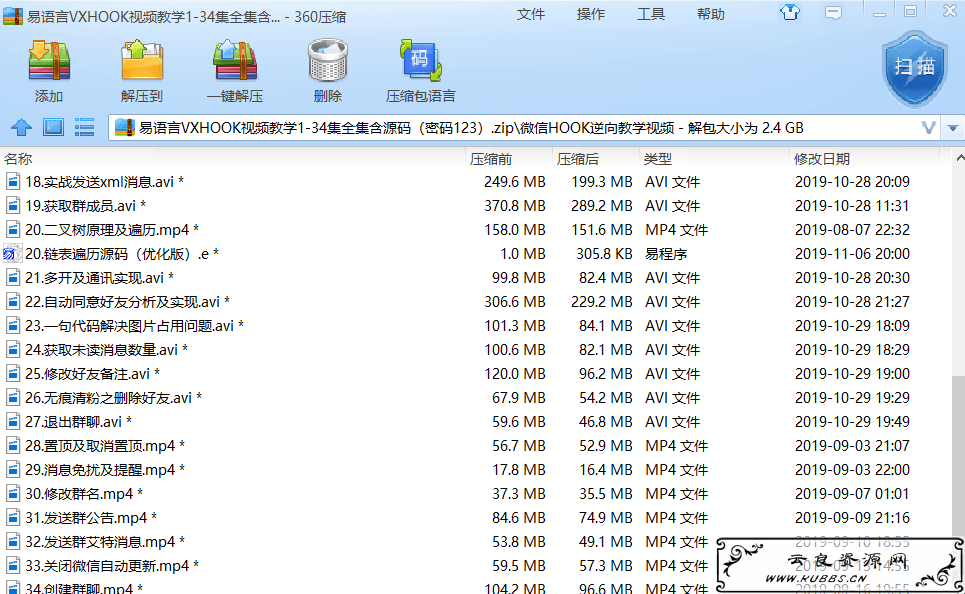
Task: Select file 29.消息免扰及提醒.mp4
Action: tap(105, 470)
